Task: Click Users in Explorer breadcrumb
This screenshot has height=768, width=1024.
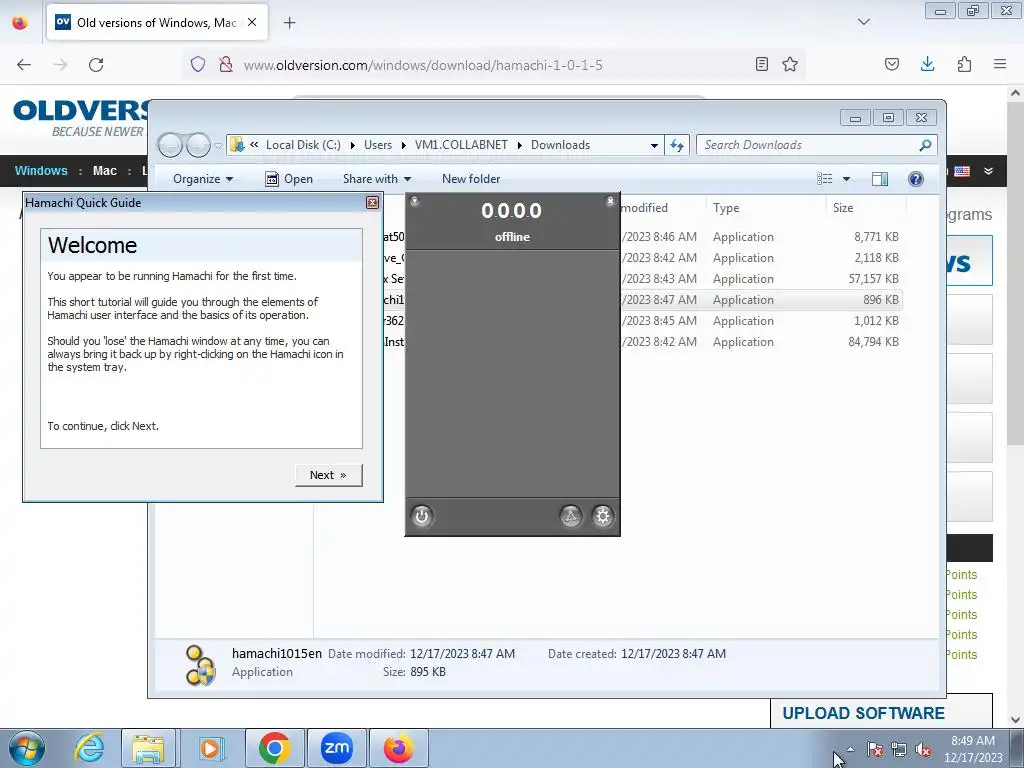Action: pyautogui.click(x=378, y=145)
